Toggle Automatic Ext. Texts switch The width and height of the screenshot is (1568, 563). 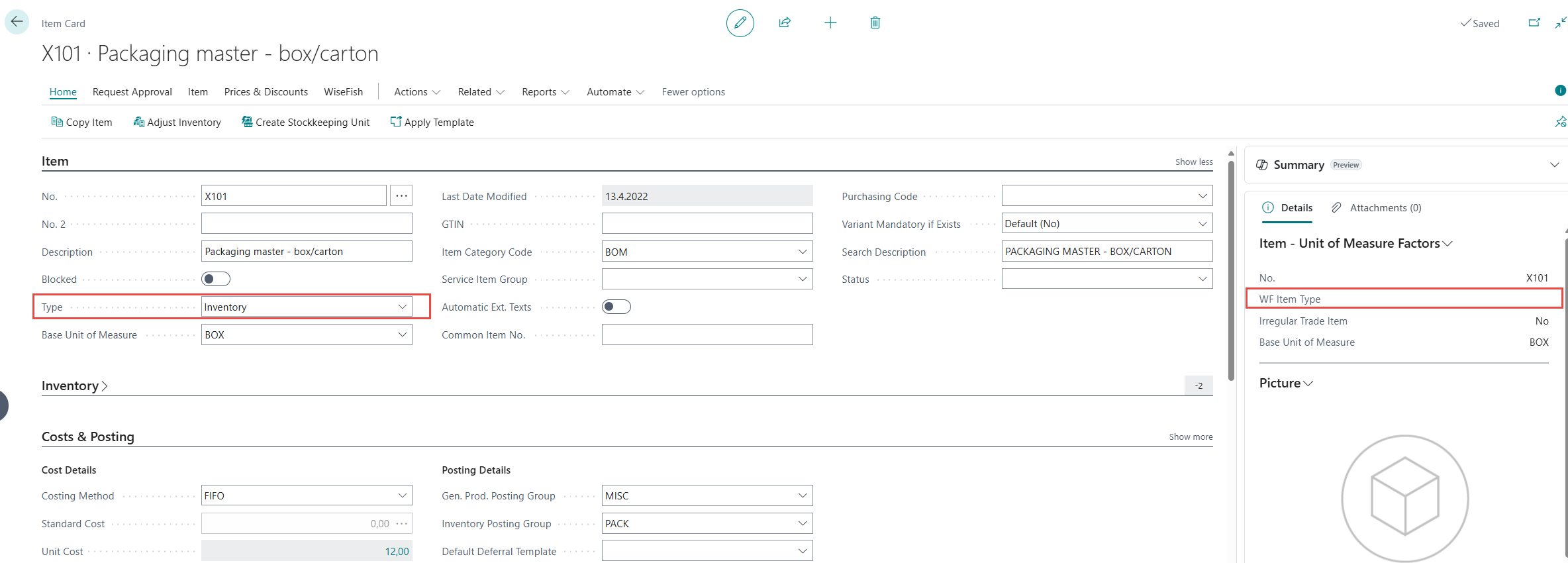616,307
